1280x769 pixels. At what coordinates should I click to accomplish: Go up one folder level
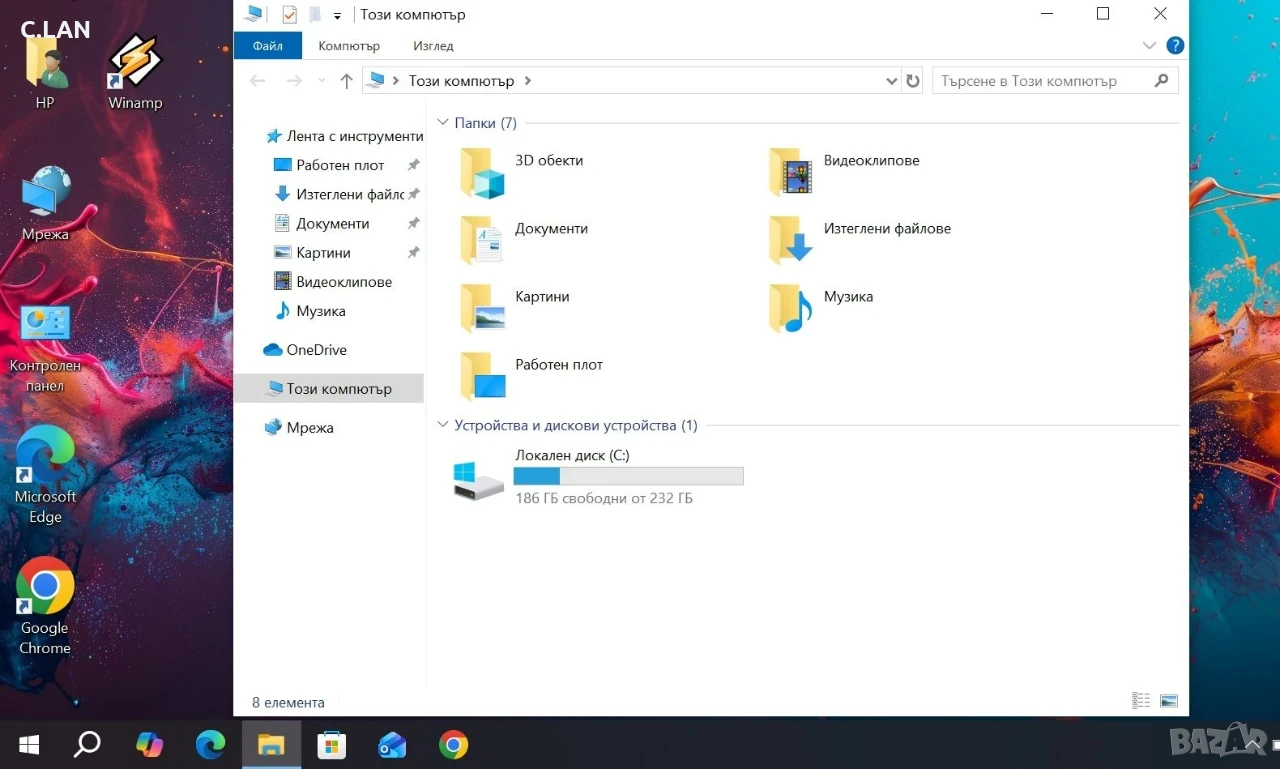click(x=346, y=81)
